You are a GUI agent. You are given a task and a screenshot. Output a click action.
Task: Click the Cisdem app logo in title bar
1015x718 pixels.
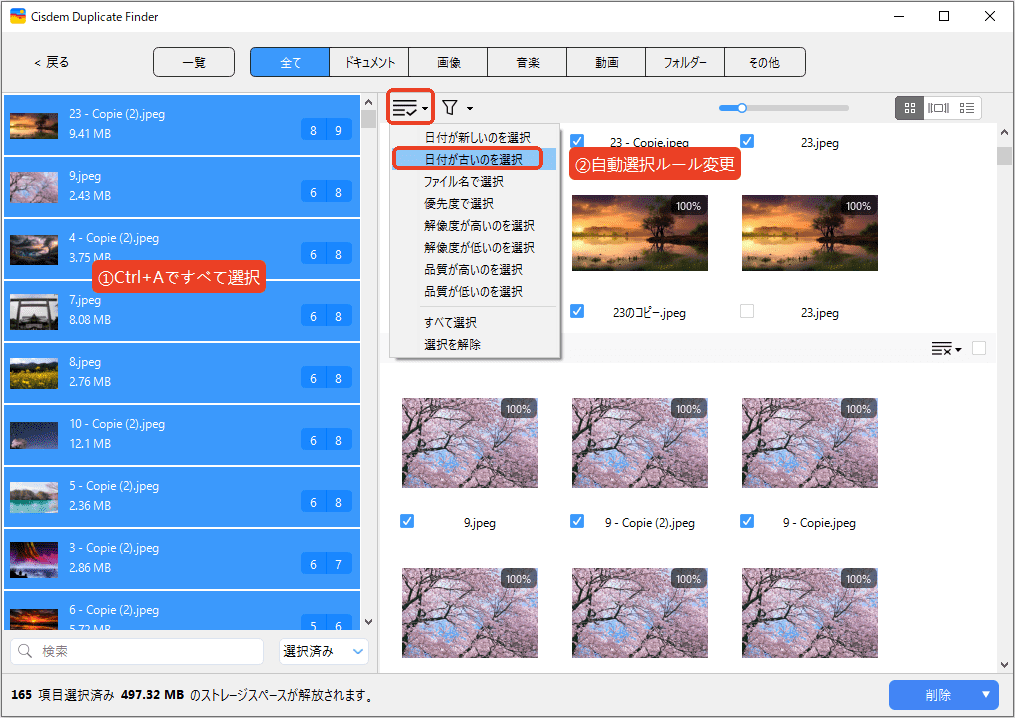[x=17, y=17]
